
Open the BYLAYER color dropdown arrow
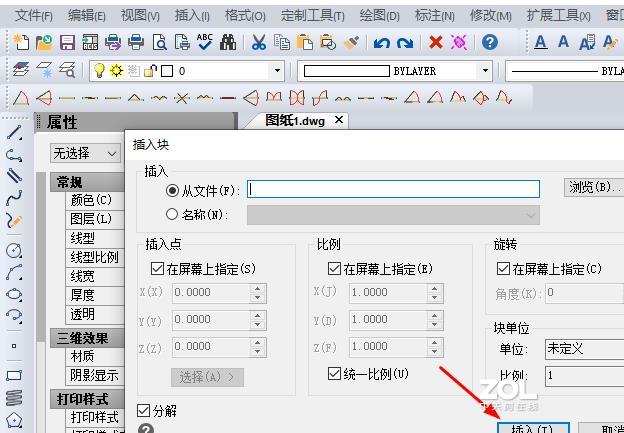pyautogui.click(x=485, y=71)
